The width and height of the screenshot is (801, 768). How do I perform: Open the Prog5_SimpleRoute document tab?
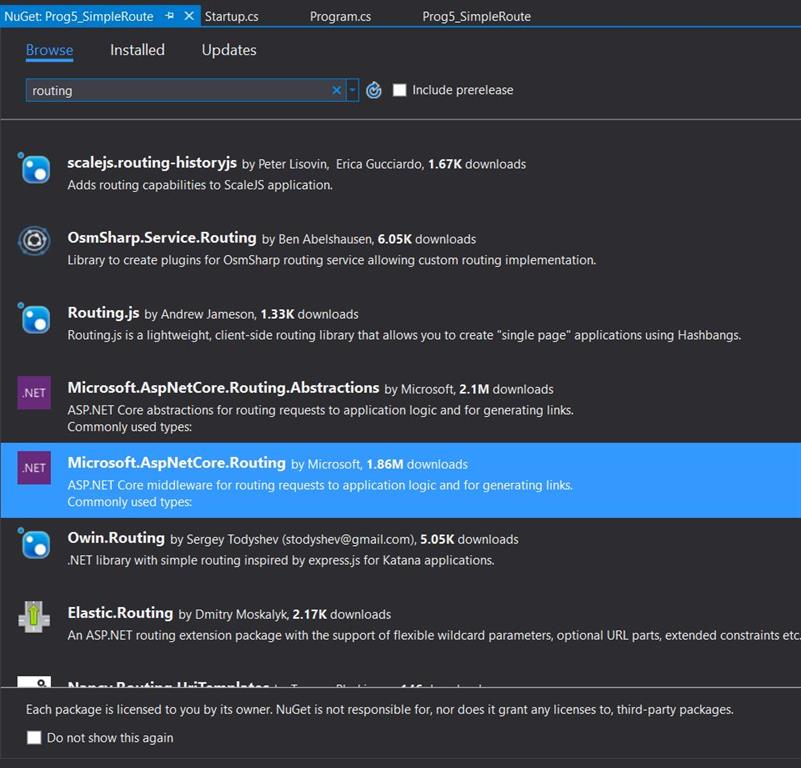(477, 16)
